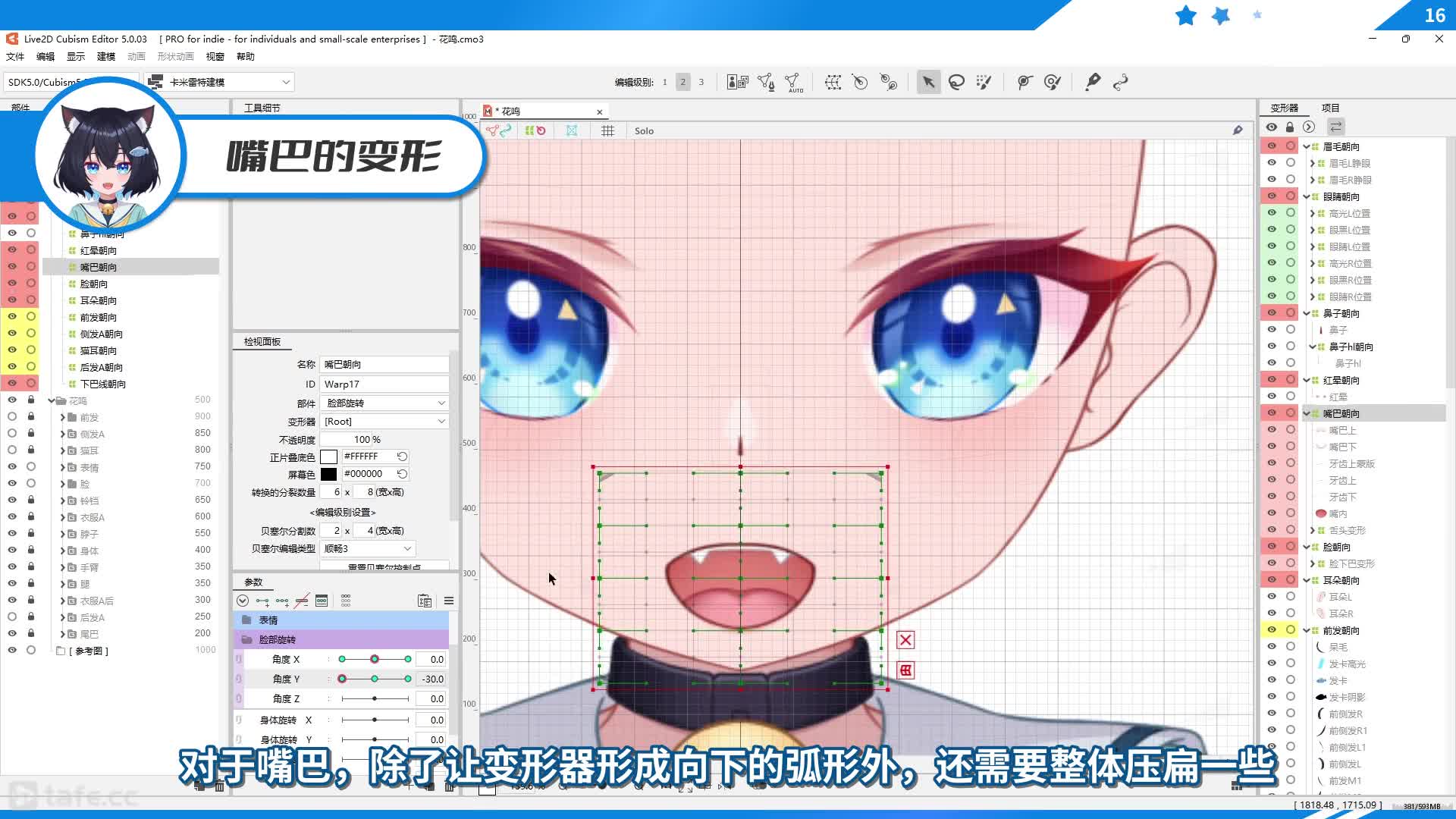Set edit level to 3
Screen dimensions: 1456x819
click(x=701, y=82)
